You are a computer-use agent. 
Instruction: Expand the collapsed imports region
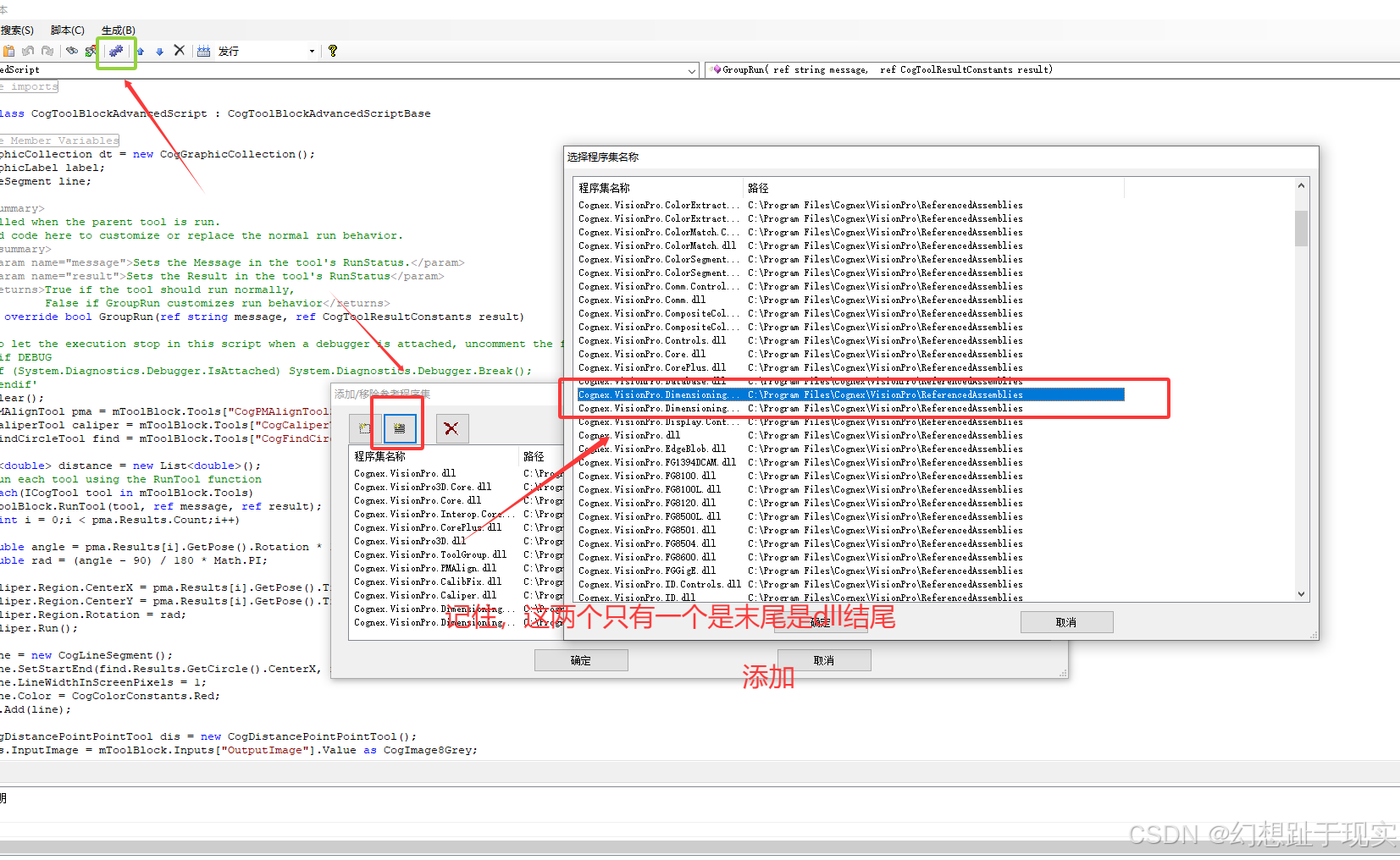tap(30, 86)
